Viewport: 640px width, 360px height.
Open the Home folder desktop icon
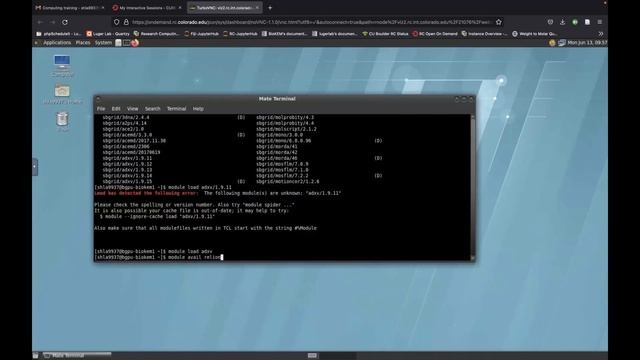coord(62,93)
